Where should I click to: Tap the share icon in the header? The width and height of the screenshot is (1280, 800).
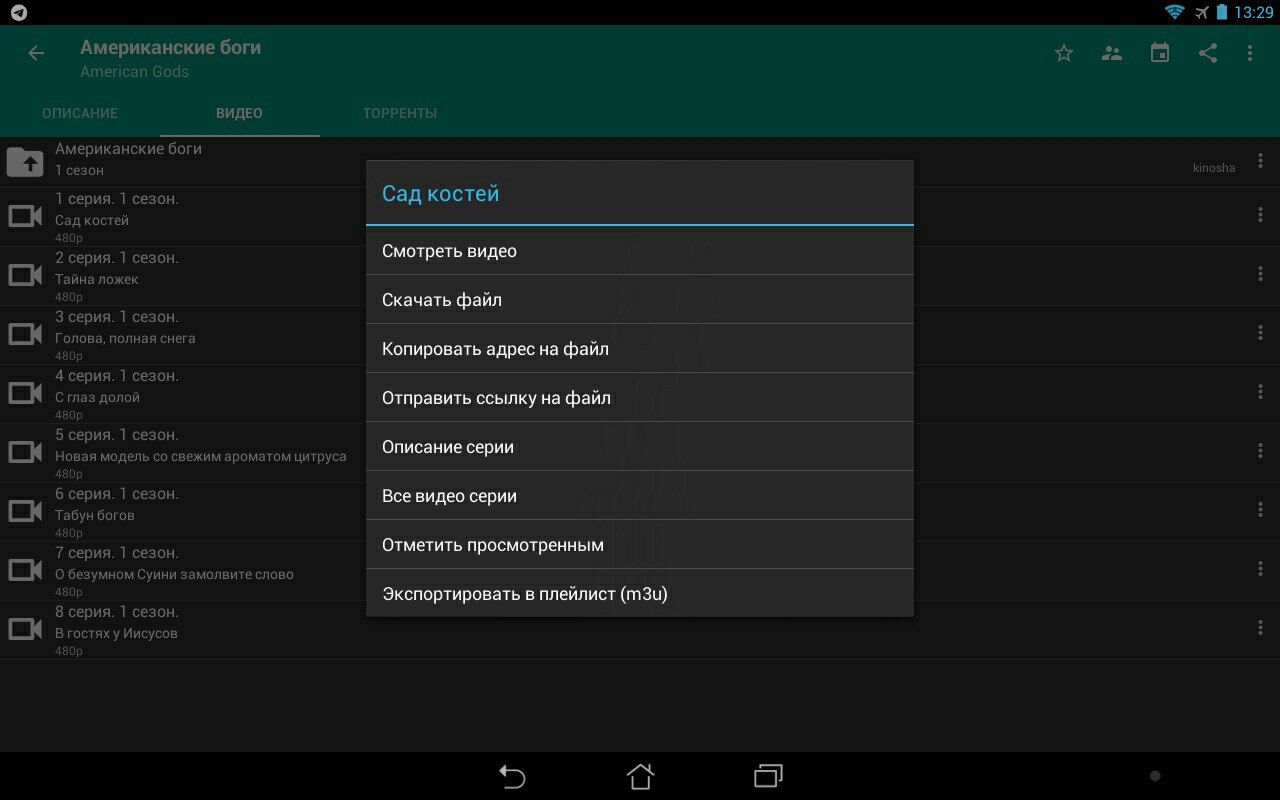click(x=1208, y=53)
